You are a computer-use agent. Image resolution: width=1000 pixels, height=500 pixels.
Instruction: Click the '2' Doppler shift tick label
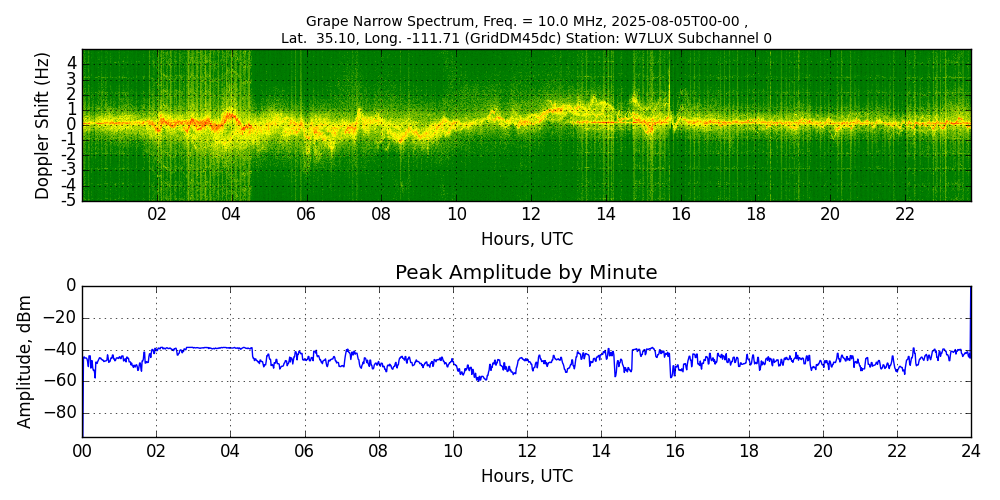click(x=73, y=94)
